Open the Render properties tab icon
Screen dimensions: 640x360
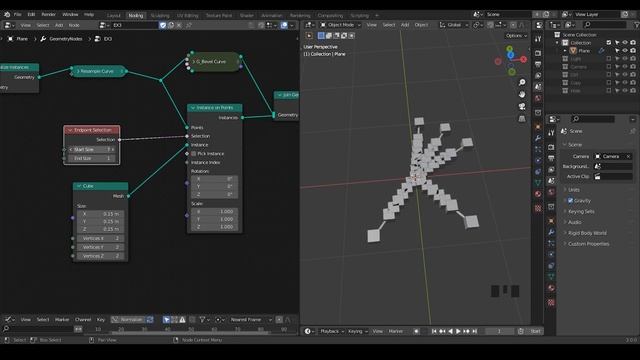pos(551,147)
